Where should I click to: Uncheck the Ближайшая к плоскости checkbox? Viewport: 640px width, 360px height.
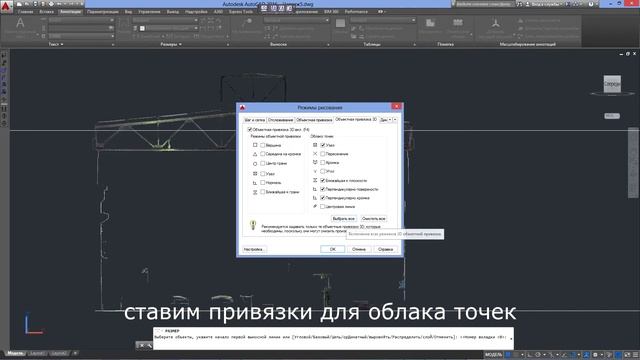(323, 180)
